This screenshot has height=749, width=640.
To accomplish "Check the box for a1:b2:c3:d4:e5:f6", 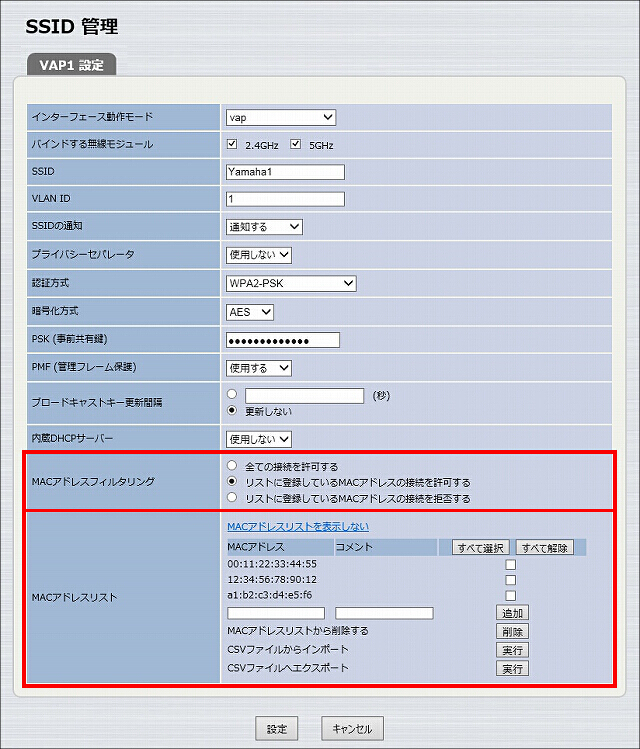I will coord(511,596).
